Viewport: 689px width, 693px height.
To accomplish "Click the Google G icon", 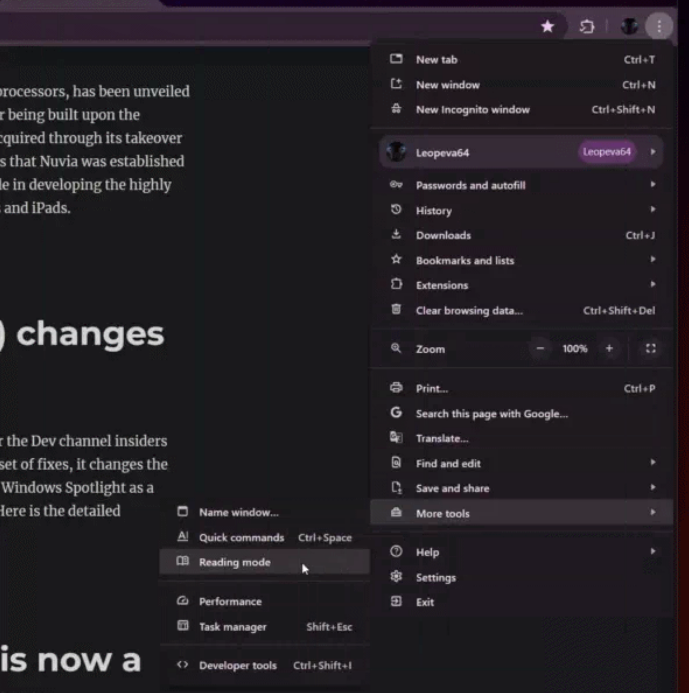I will tap(396, 412).
